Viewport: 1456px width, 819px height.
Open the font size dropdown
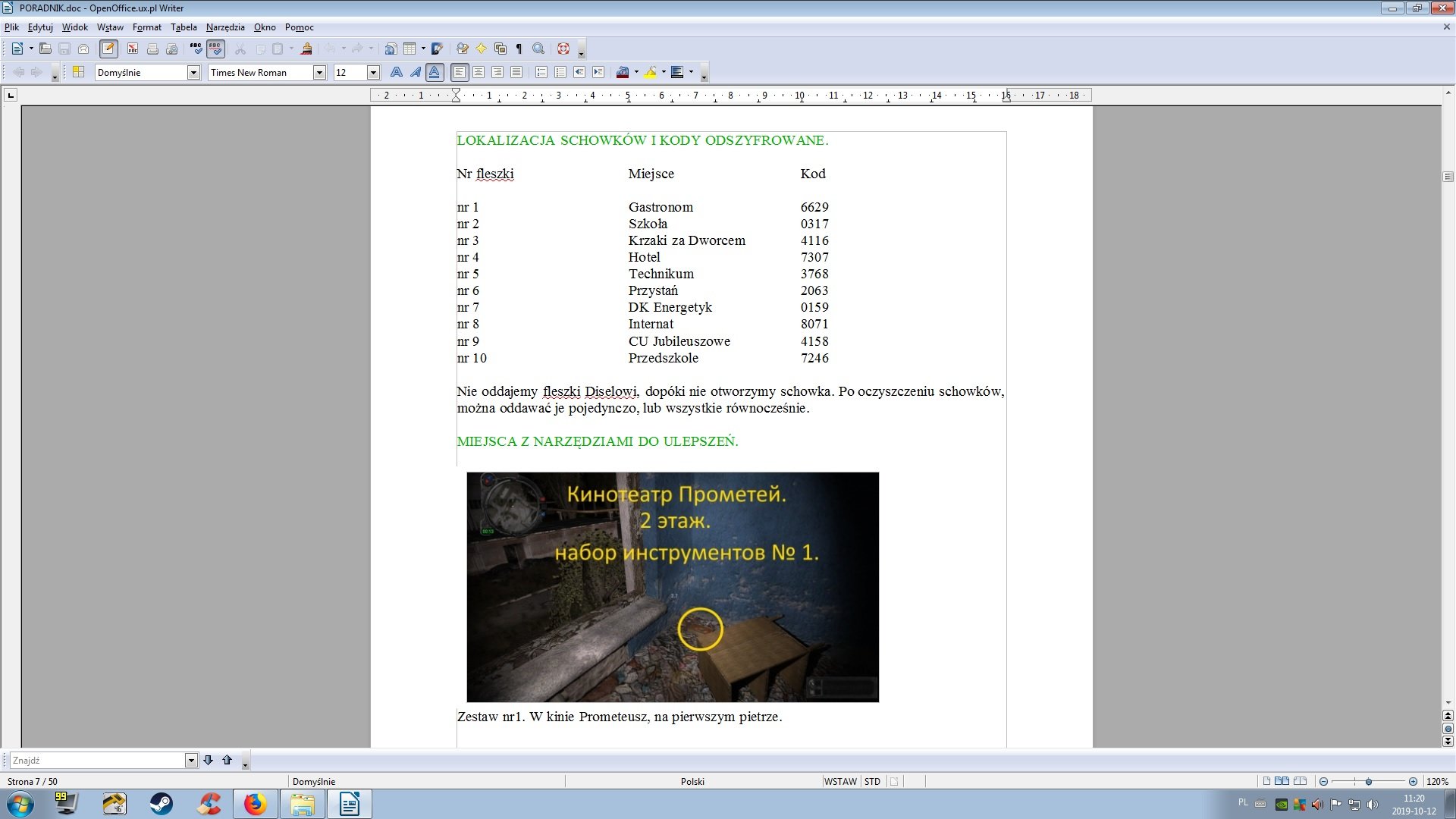pyautogui.click(x=373, y=72)
